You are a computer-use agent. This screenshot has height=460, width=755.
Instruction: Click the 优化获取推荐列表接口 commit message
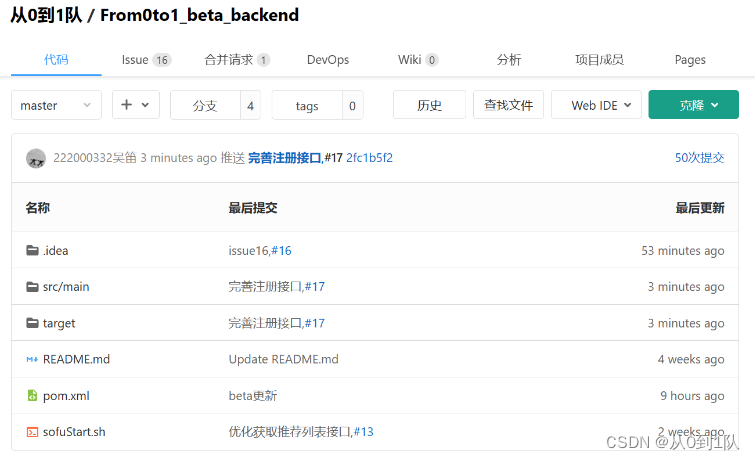pos(289,432)
